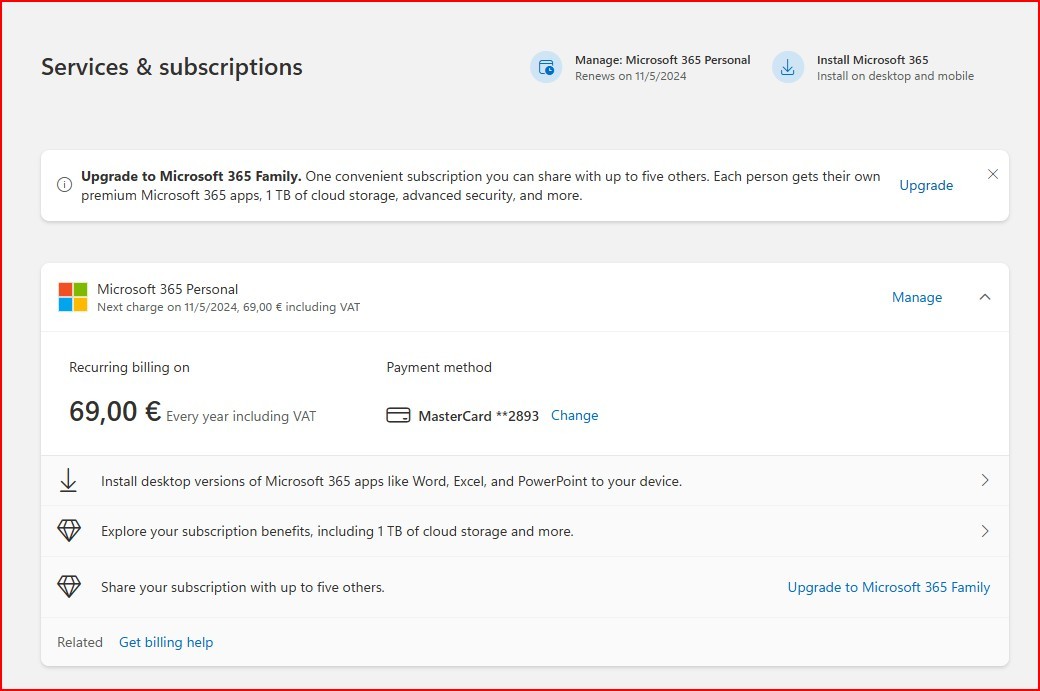Click the diamond icon beside share subscription row

pyautogui.click(x=68, y=586)
